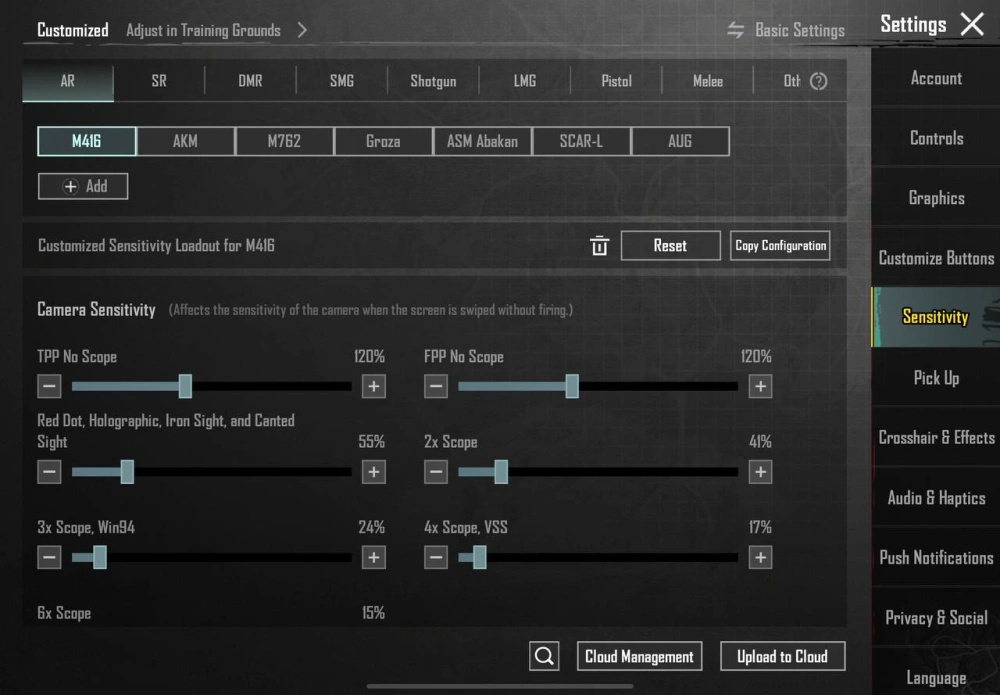Increase TPP No Scope sensitivity with plus
This screenshot has width=1000, height=695.
[373, 386]
